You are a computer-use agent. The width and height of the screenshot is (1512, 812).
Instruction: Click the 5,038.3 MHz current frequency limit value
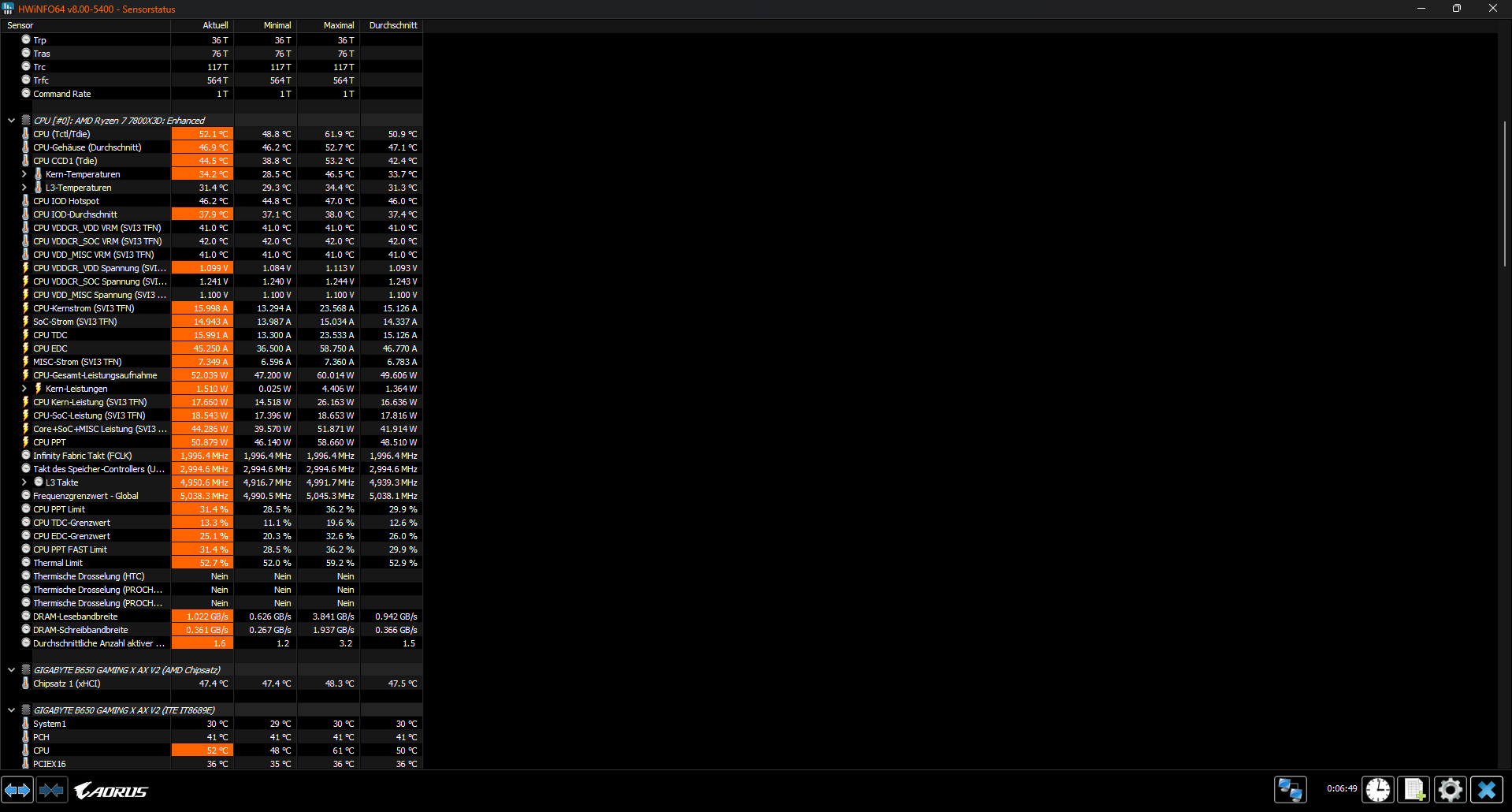point(202,496)
